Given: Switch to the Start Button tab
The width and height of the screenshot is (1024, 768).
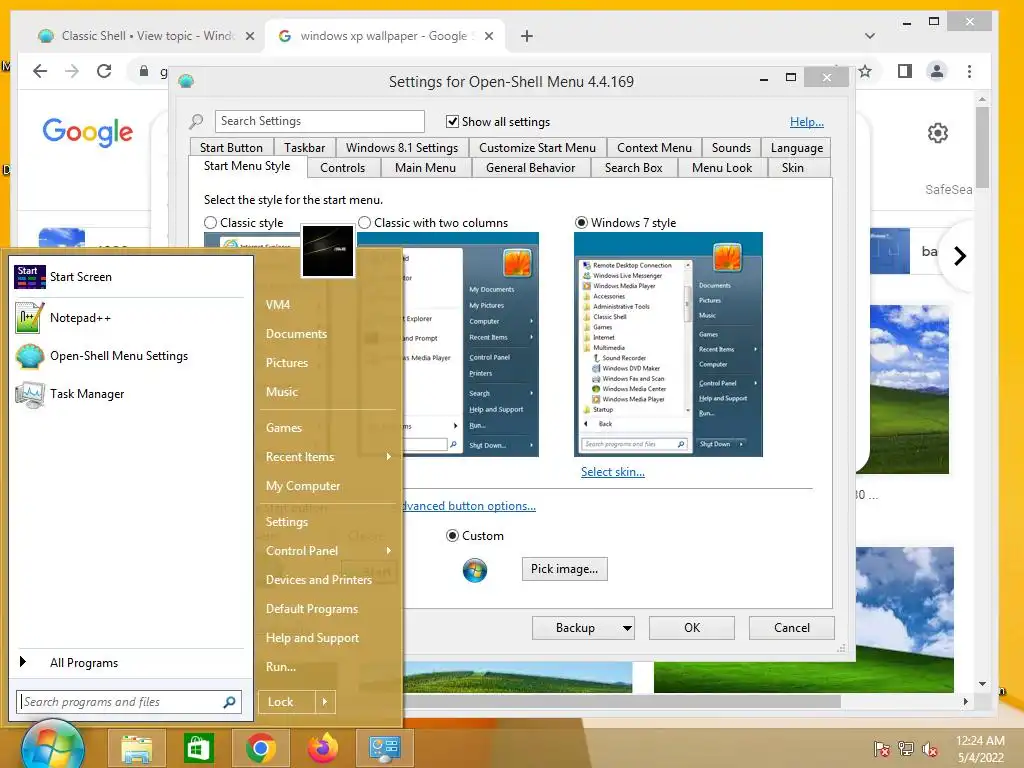Looking at the screenshot, I should (231, 148).
